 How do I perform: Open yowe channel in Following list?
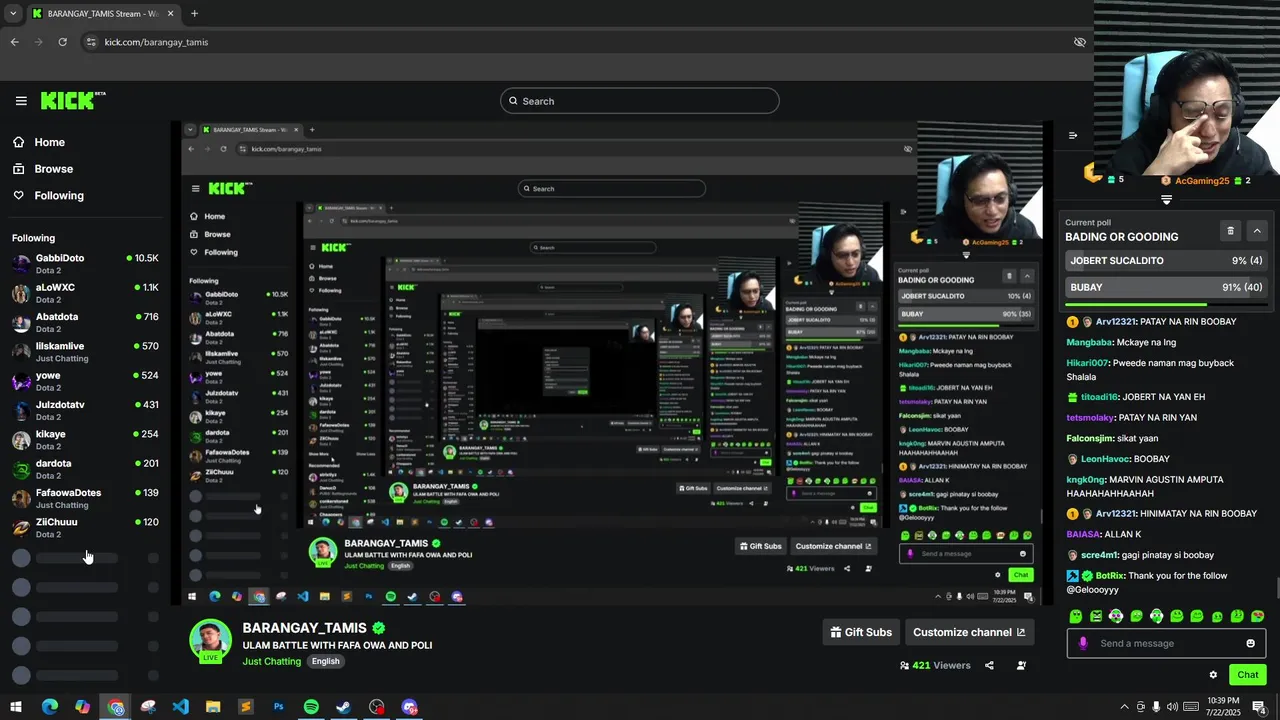pos(85,381)
